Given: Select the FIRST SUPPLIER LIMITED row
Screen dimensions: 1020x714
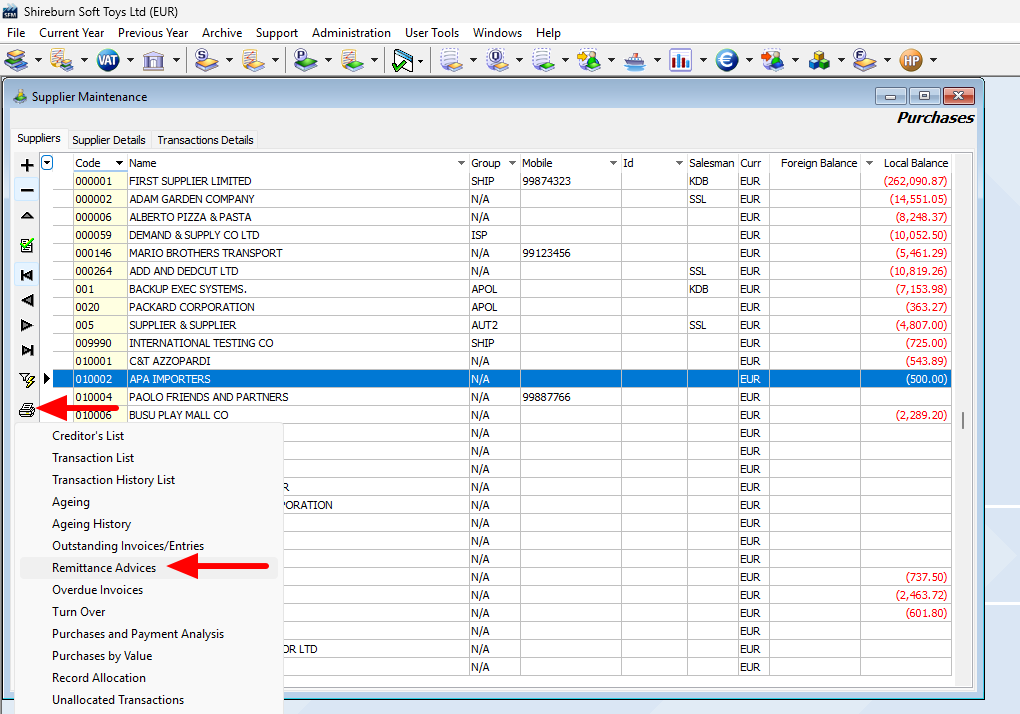Looking at the screenshot, I should (x=190, y=181).
